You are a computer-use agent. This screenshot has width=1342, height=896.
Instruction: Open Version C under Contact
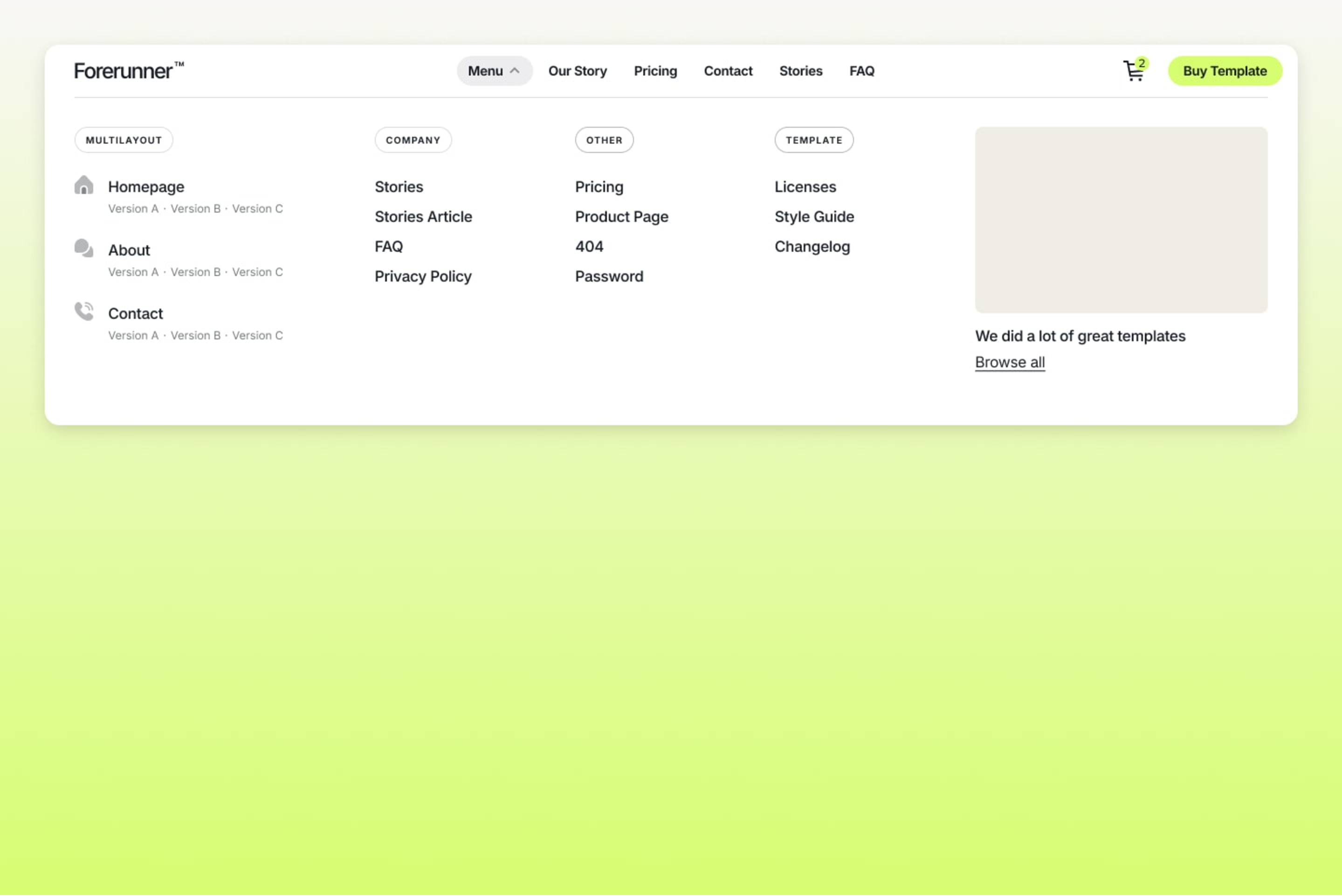[257, 336]
